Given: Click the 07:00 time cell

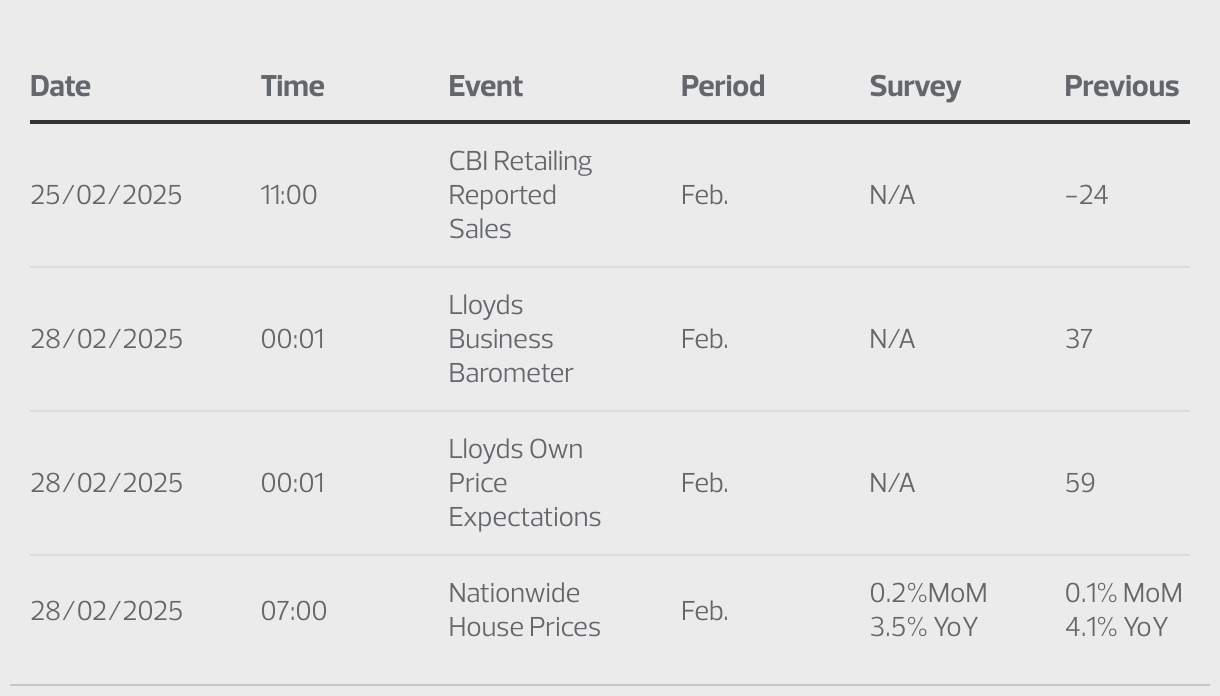Looking at the screenshot, I should pos(293,611).
